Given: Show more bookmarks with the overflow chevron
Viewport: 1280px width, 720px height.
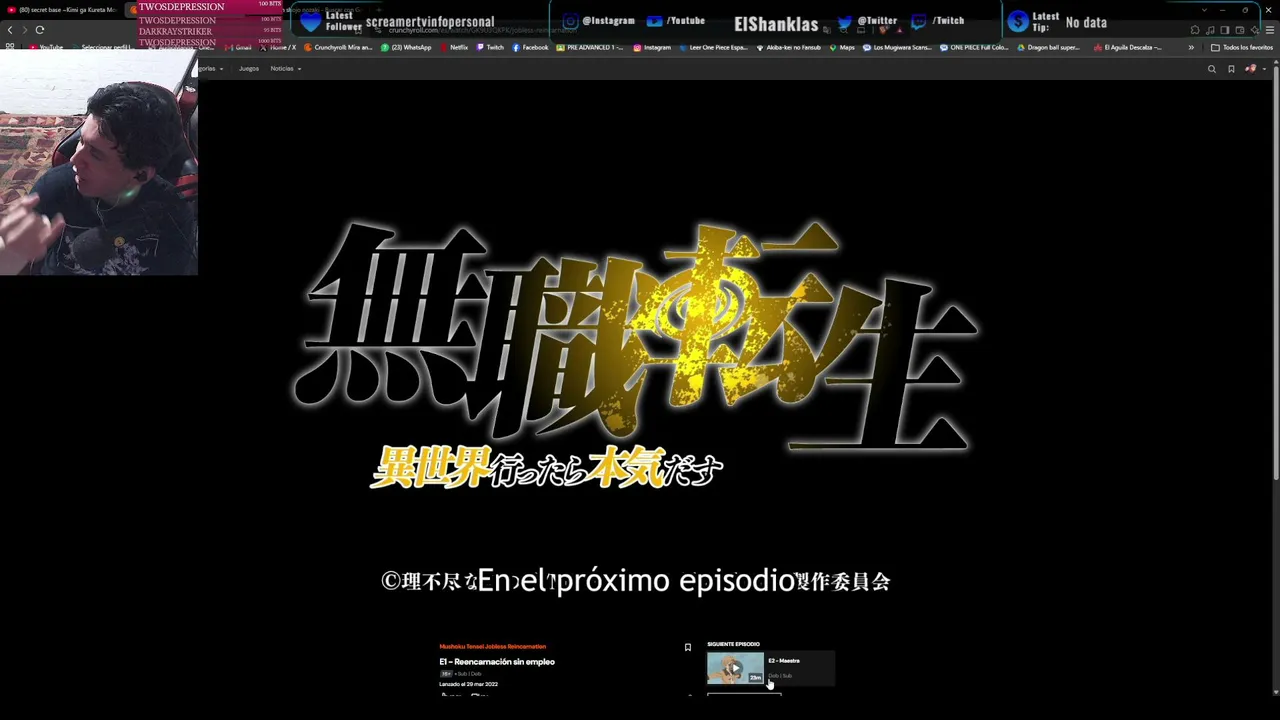Looking at the screenshot, I should coord(1191,47).
